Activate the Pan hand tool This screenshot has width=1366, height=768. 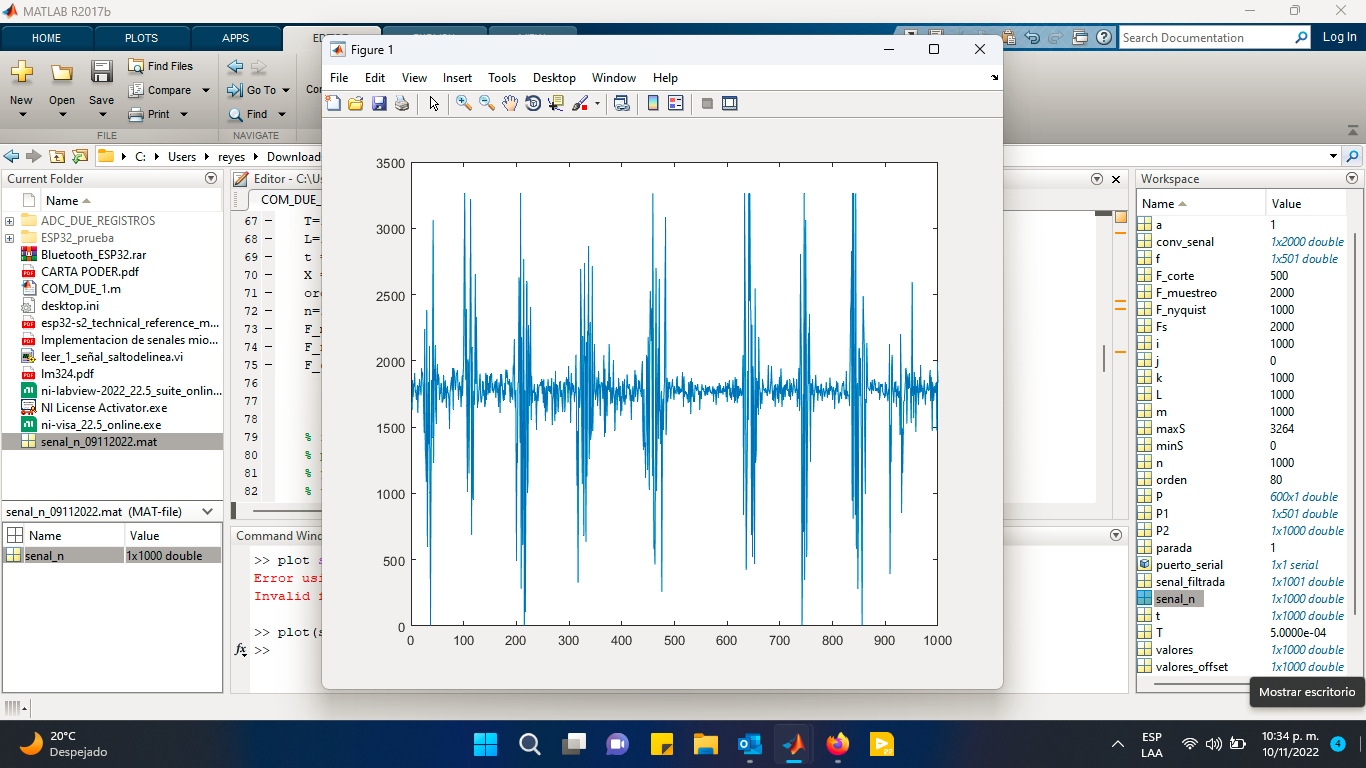[510, 103]
